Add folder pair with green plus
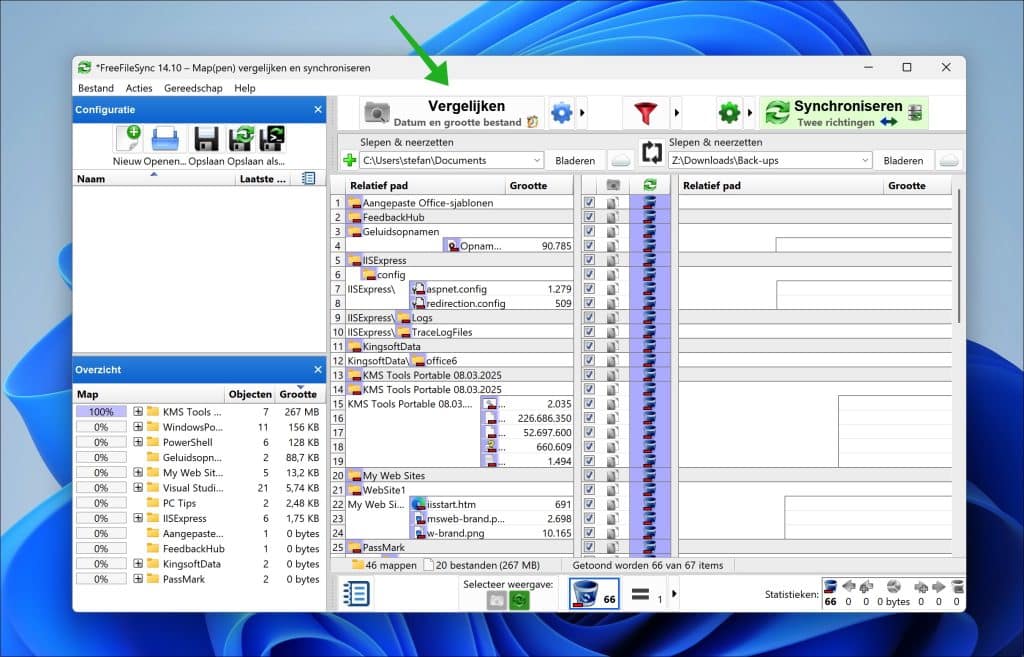The height and width of the screenshot is (657, 1024). point(349,160)
